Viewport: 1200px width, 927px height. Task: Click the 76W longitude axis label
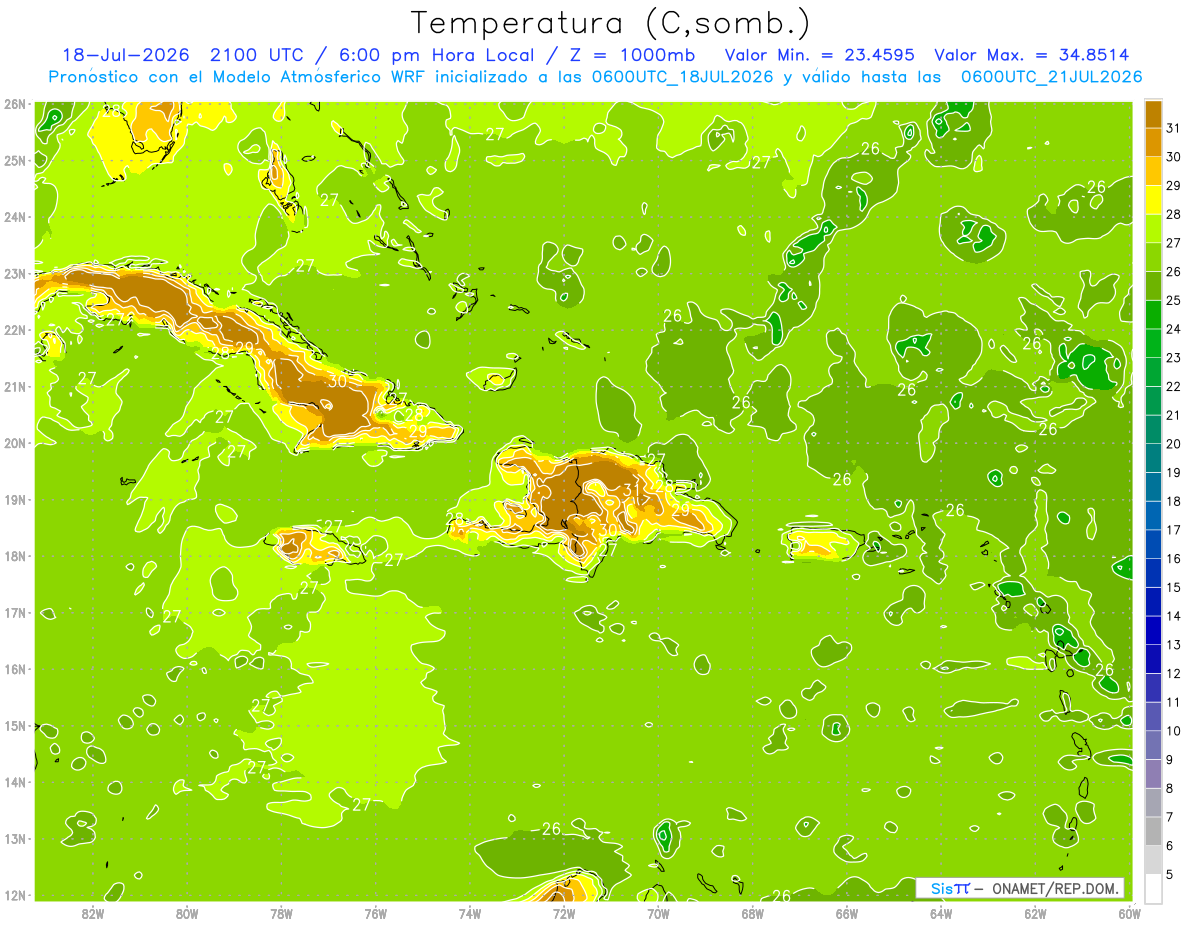[375, 914]
